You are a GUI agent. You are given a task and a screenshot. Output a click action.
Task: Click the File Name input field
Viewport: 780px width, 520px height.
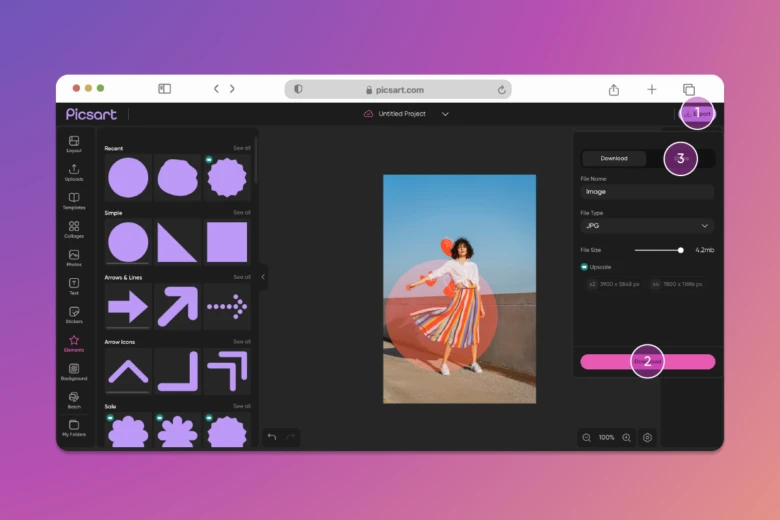(x=647, y=191)
